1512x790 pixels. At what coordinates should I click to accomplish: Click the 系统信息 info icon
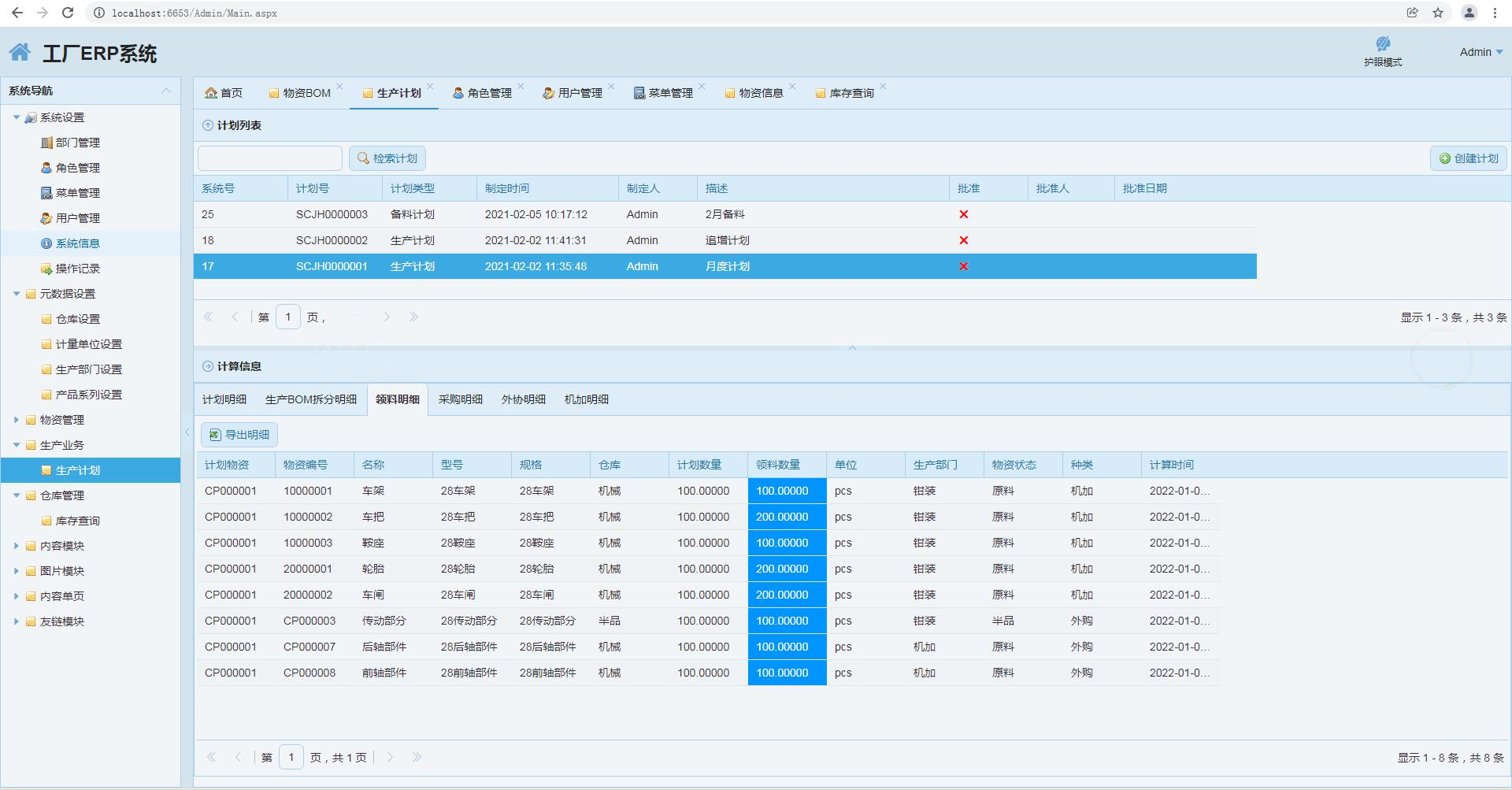coord(46,243)
